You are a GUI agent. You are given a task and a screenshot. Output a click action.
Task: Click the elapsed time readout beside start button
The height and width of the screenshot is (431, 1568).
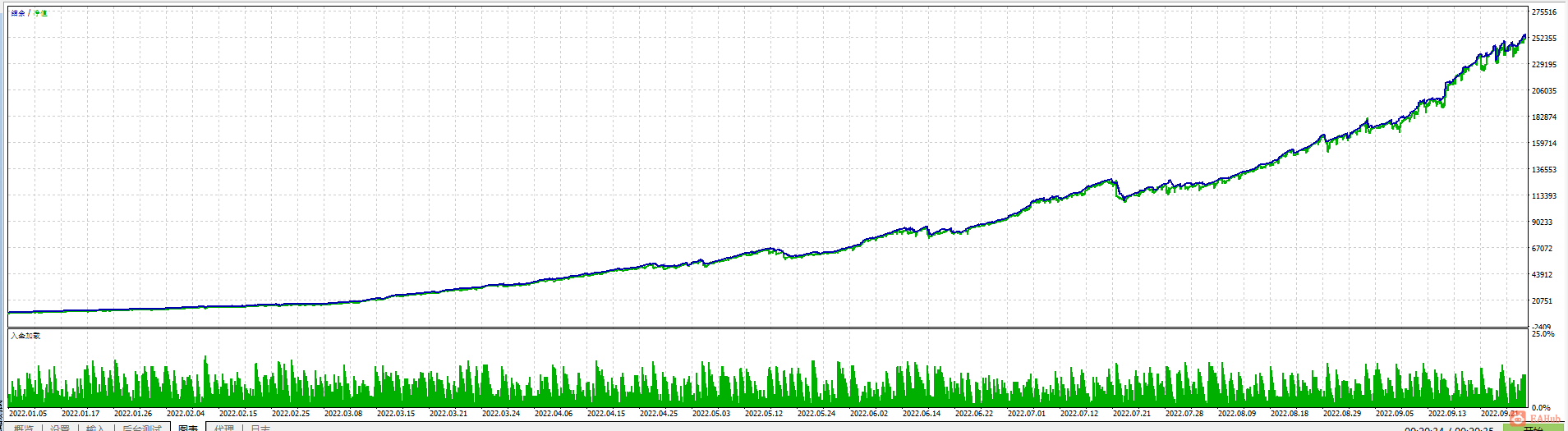[x=1450, y=429]
